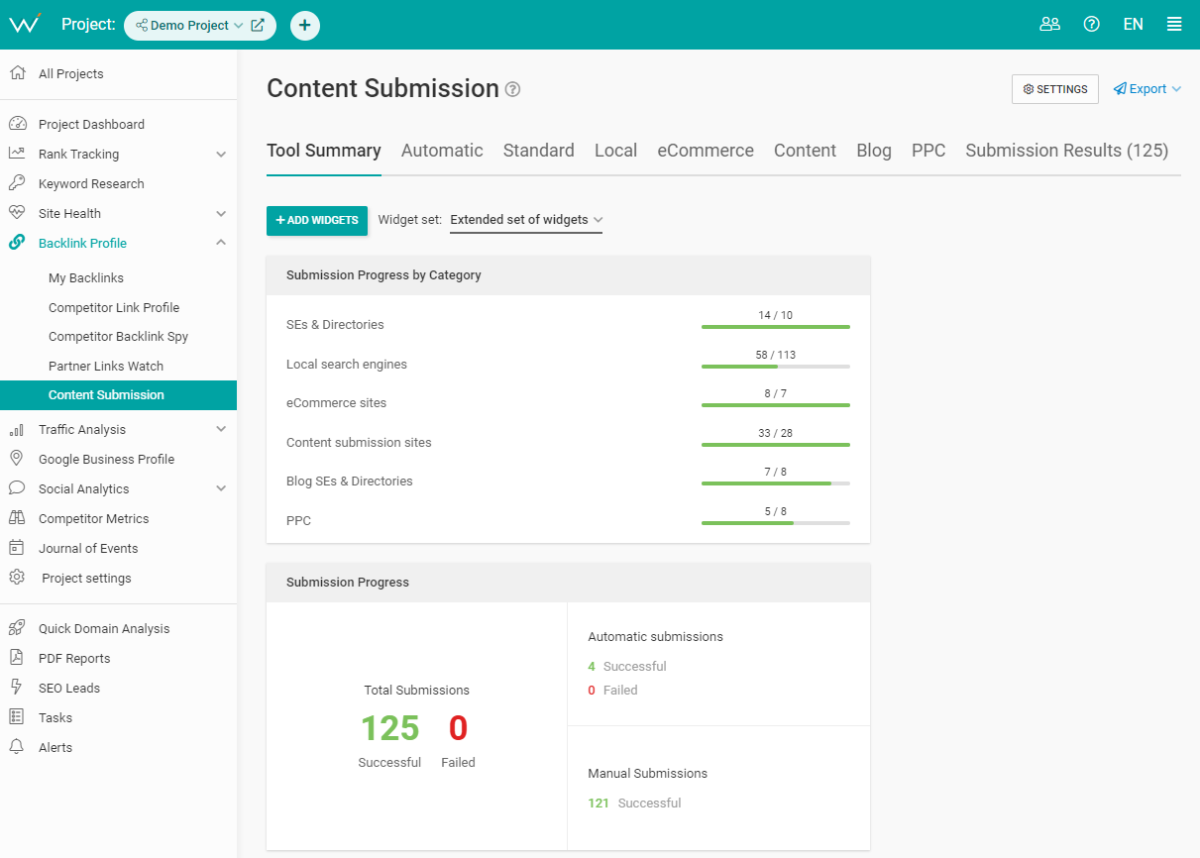Open the hamburger menu icon at top right
Image resolution: width=1200 pixels, height=858 pixels.
click(x=1174, y=25)
